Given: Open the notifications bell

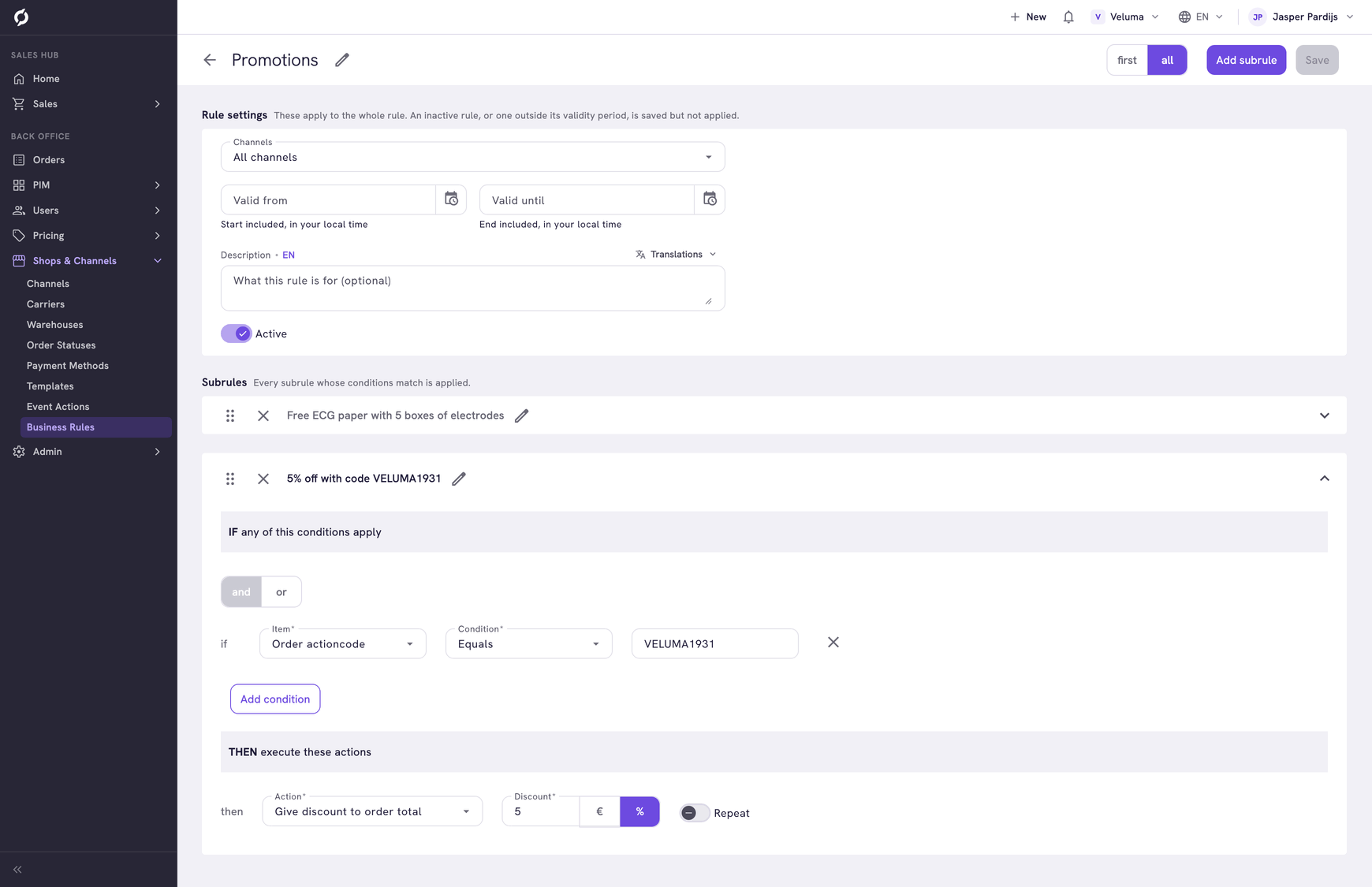Looking at the screenshot, I should pyautogui.click(x=1068, y=17).
